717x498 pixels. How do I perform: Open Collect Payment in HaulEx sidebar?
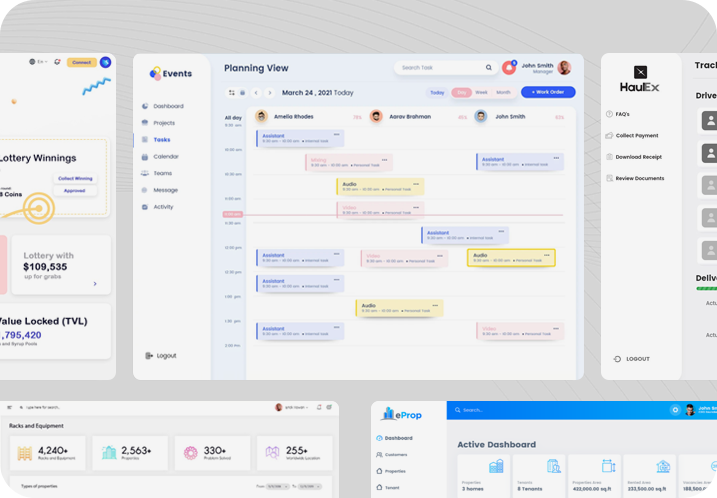click(x=632, y=135)
